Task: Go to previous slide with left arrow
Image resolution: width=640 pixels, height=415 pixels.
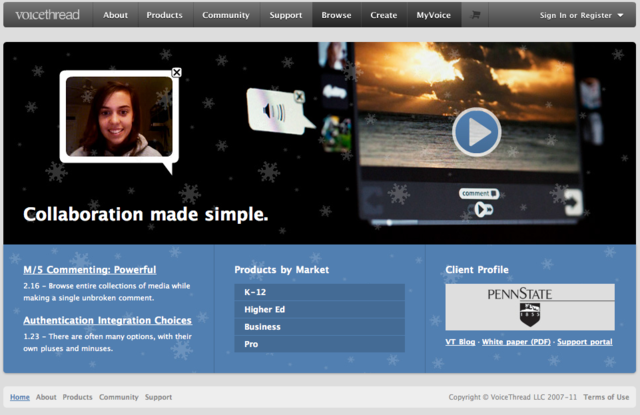Action: [373, 201]
